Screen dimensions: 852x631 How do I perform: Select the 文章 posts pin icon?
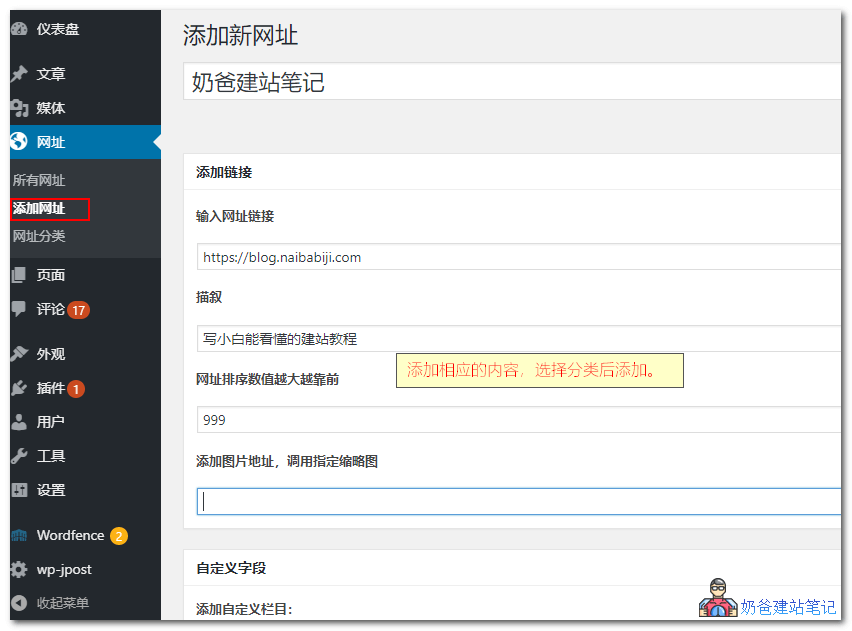[x=22, y=73]
